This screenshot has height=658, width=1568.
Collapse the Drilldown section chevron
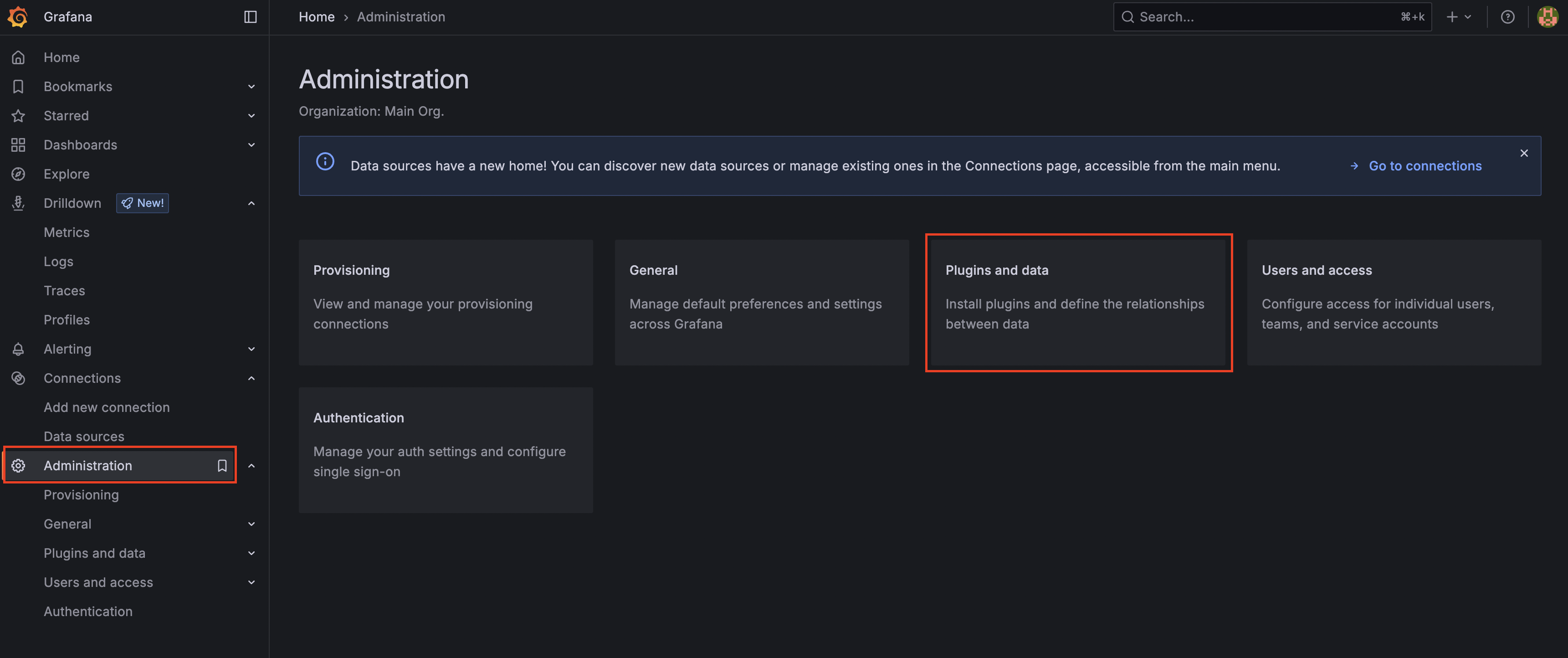tap(251, 203)
